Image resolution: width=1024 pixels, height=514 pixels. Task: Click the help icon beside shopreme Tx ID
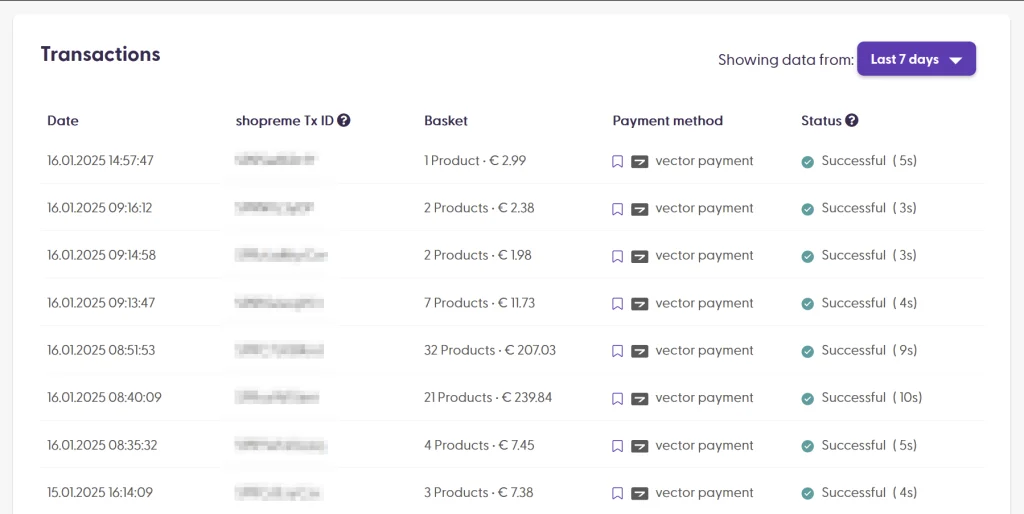click(x=344, y=120)
